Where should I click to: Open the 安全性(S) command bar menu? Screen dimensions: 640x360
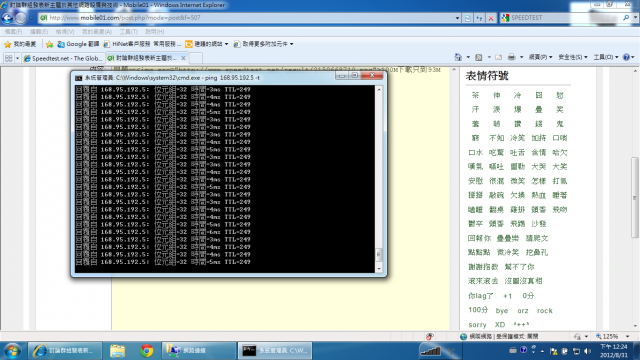point(573,57)
